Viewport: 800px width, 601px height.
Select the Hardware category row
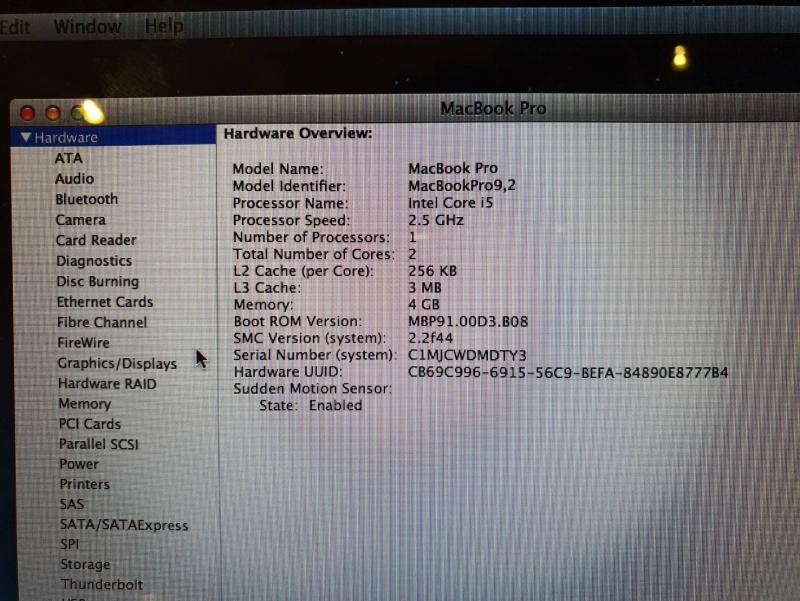[x=113, y=137]
